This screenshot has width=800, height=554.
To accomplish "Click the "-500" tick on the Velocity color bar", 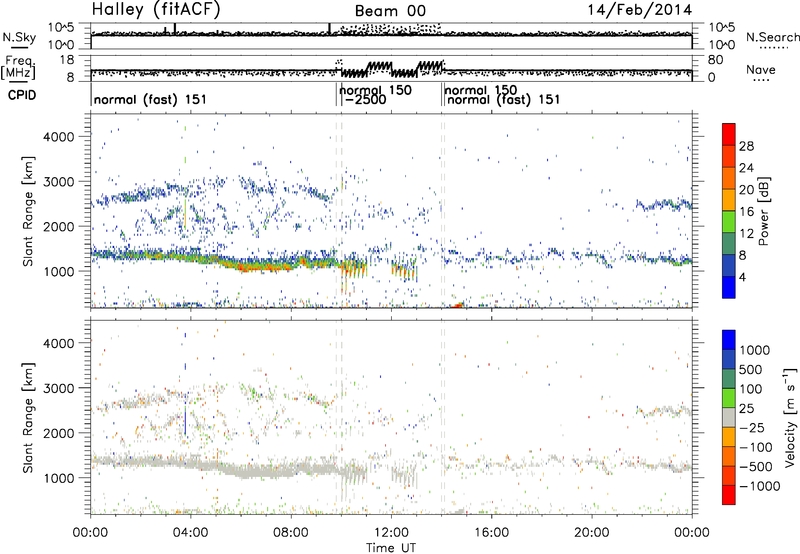I will click(x=756, y=467).
